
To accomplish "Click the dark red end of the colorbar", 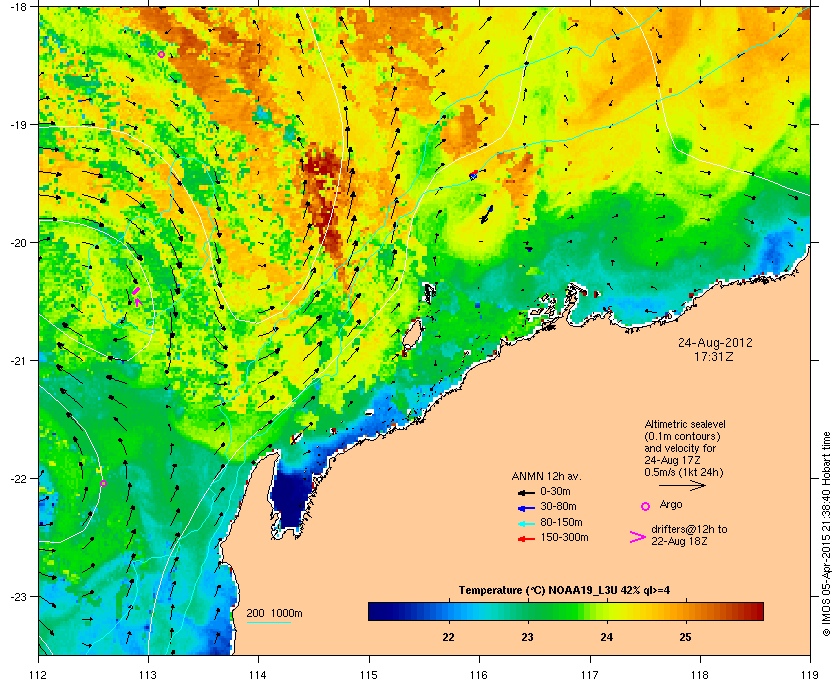I will click(x=756, y=611).
